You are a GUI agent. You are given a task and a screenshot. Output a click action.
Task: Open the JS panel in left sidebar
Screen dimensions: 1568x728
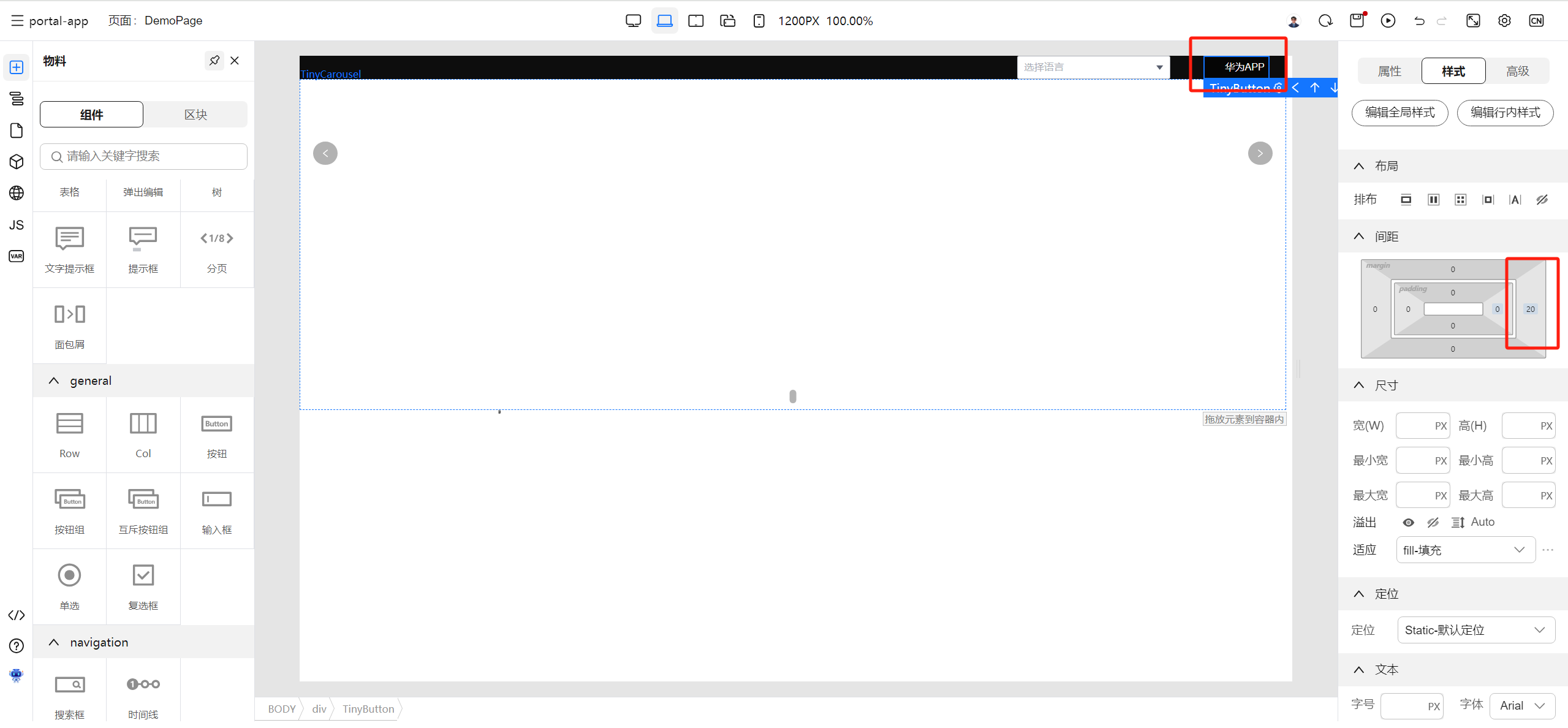point(17,225)
